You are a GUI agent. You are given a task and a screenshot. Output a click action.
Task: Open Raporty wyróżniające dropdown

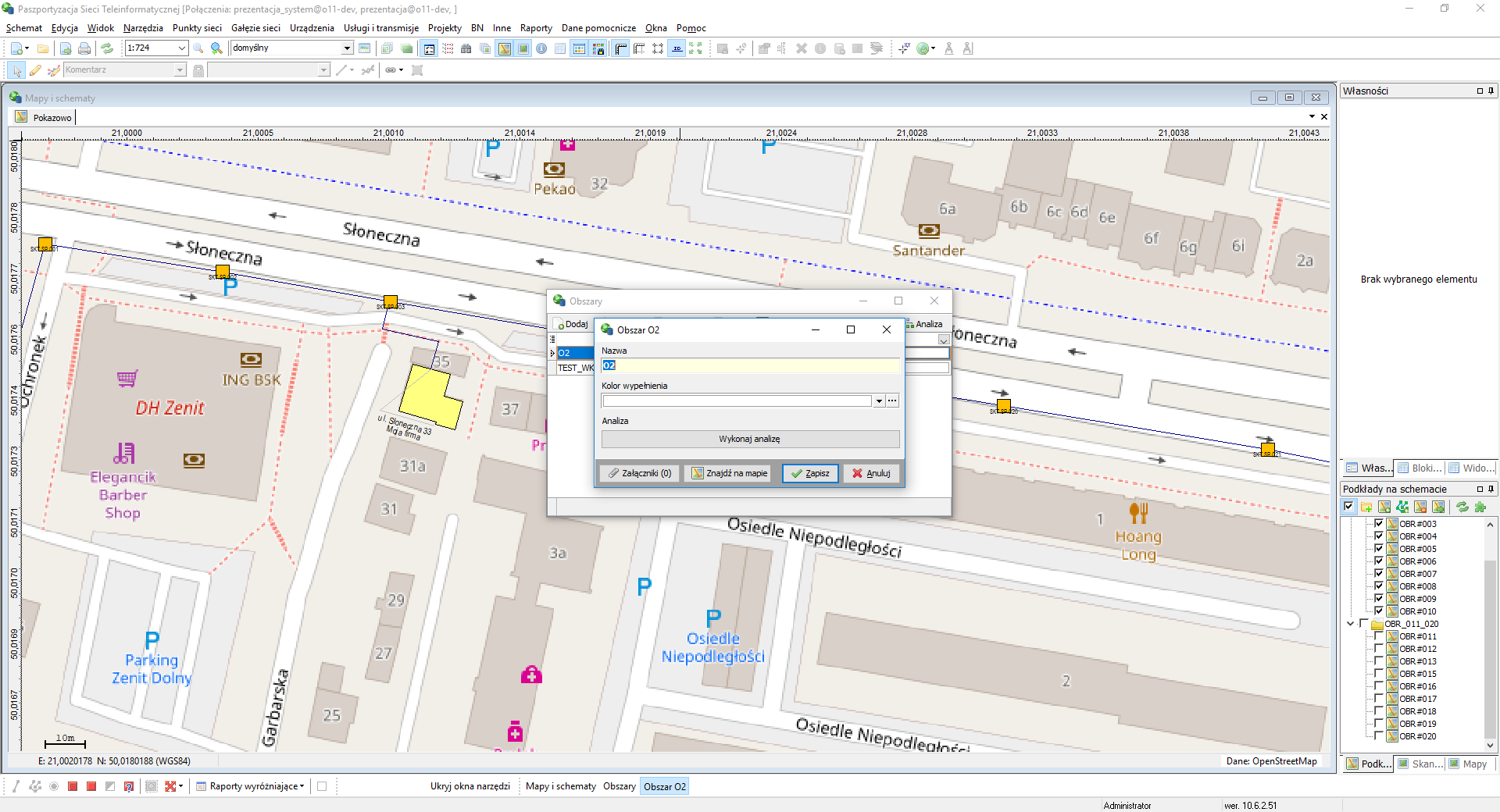(302, 786)
